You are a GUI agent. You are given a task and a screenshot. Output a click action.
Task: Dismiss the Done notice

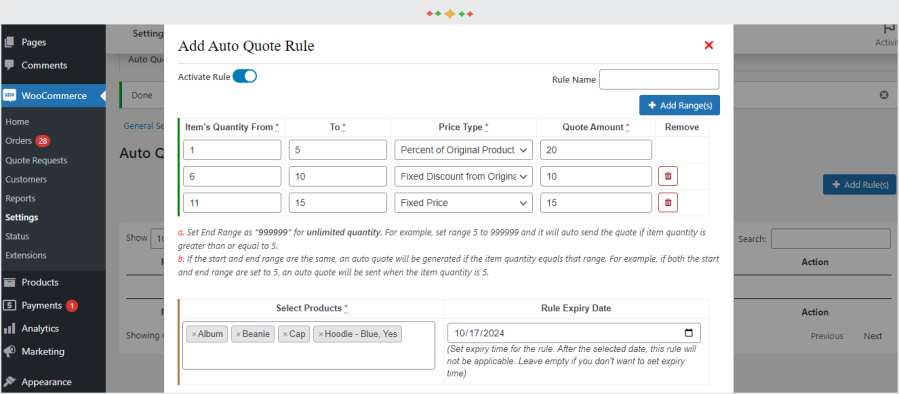pyautogui.click(x=884, y=95)
